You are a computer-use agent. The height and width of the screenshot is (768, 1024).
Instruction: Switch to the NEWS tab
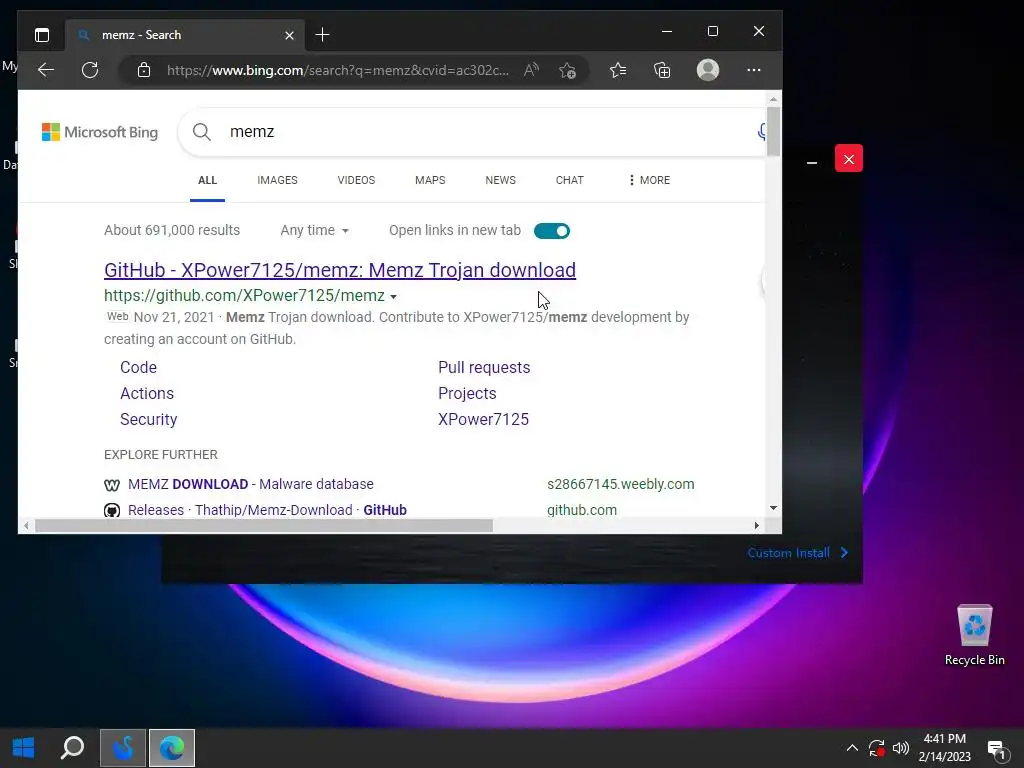tap(500, 180)
